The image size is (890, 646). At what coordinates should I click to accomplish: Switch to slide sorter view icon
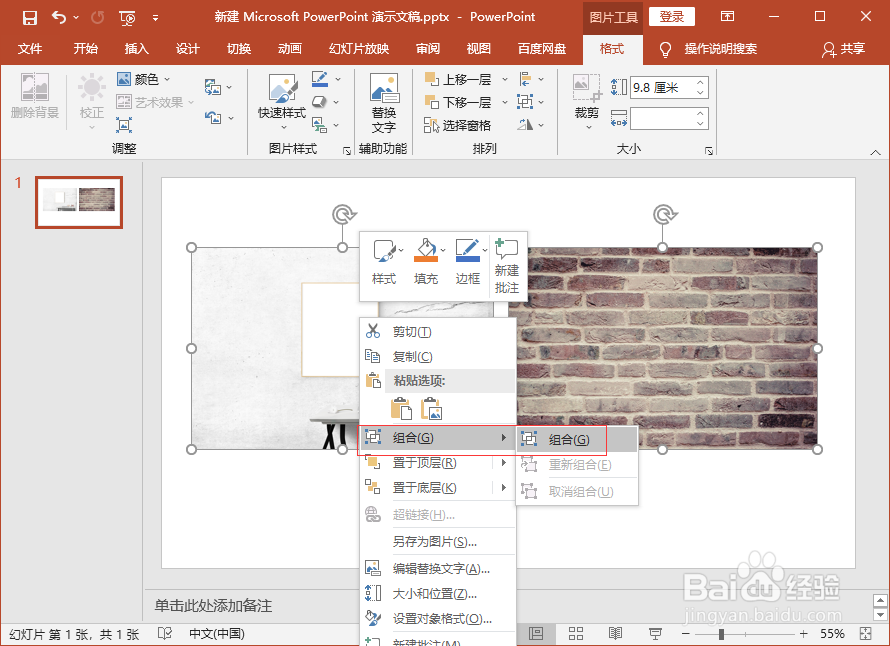tap(576, 634)
